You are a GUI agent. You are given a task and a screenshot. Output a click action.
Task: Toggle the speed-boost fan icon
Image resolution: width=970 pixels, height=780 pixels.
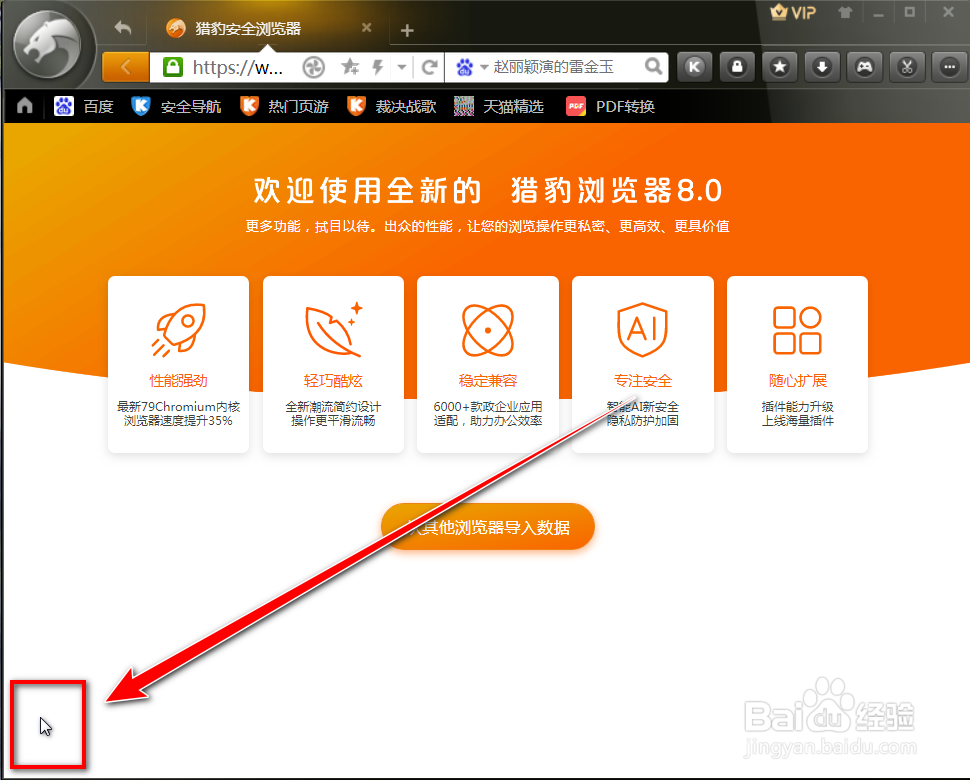click(x=312, y=66)
